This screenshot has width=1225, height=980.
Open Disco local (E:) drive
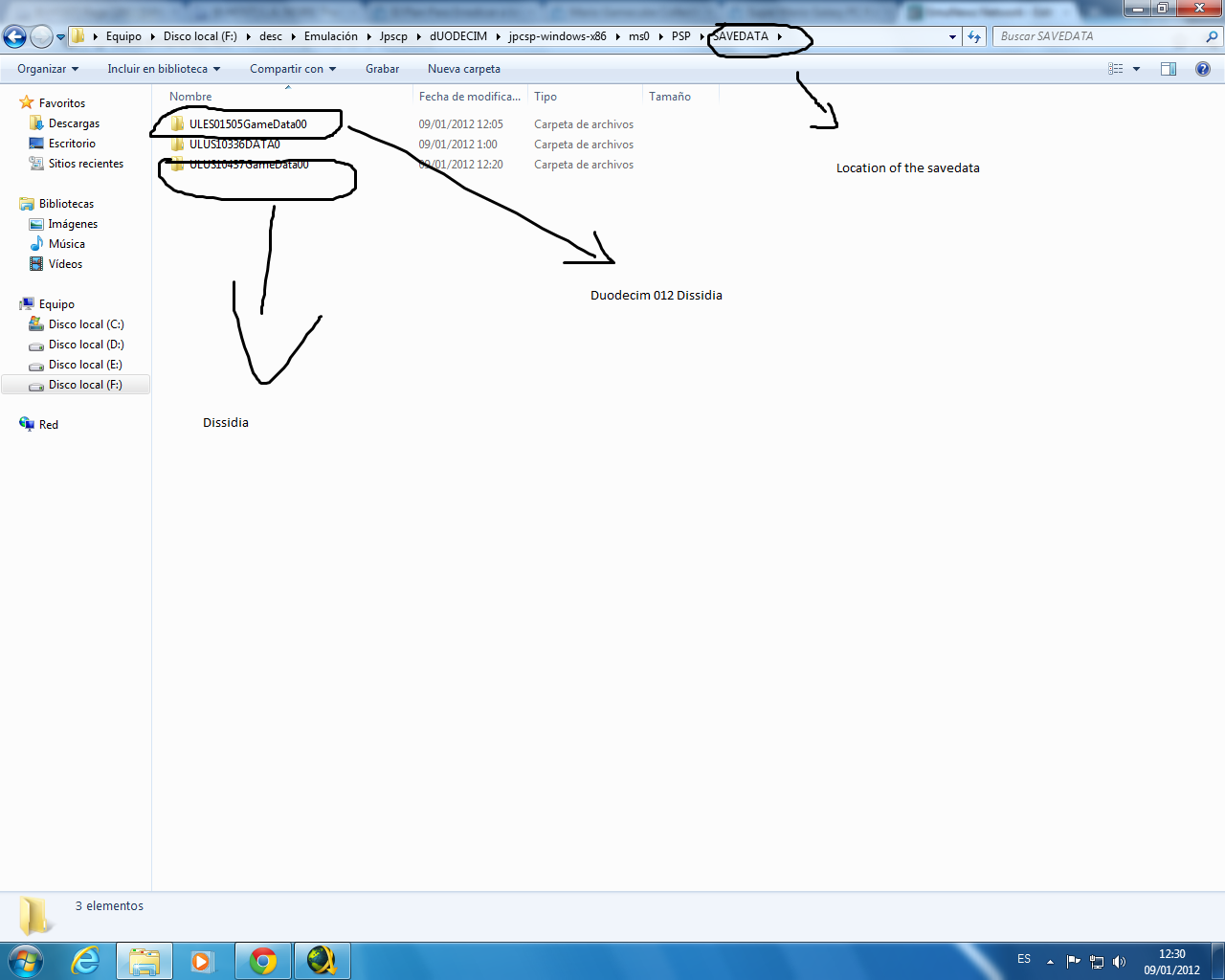point(85,365)
